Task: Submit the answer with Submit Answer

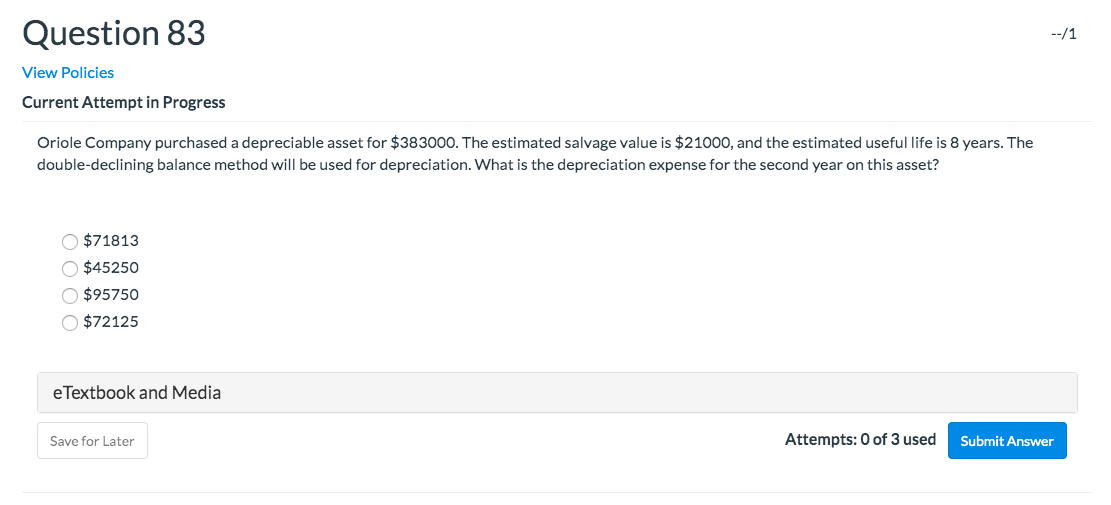Action: pos(1006,441)
